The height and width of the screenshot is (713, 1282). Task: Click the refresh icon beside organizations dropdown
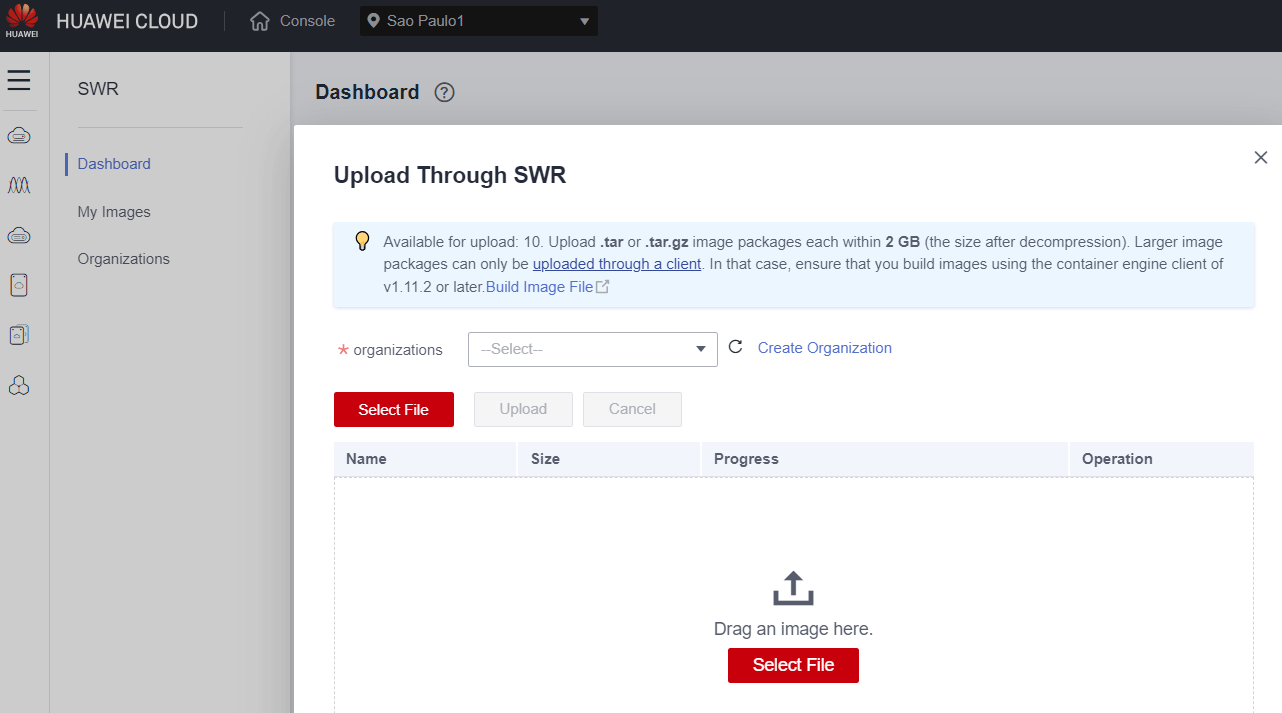(736, 349)
